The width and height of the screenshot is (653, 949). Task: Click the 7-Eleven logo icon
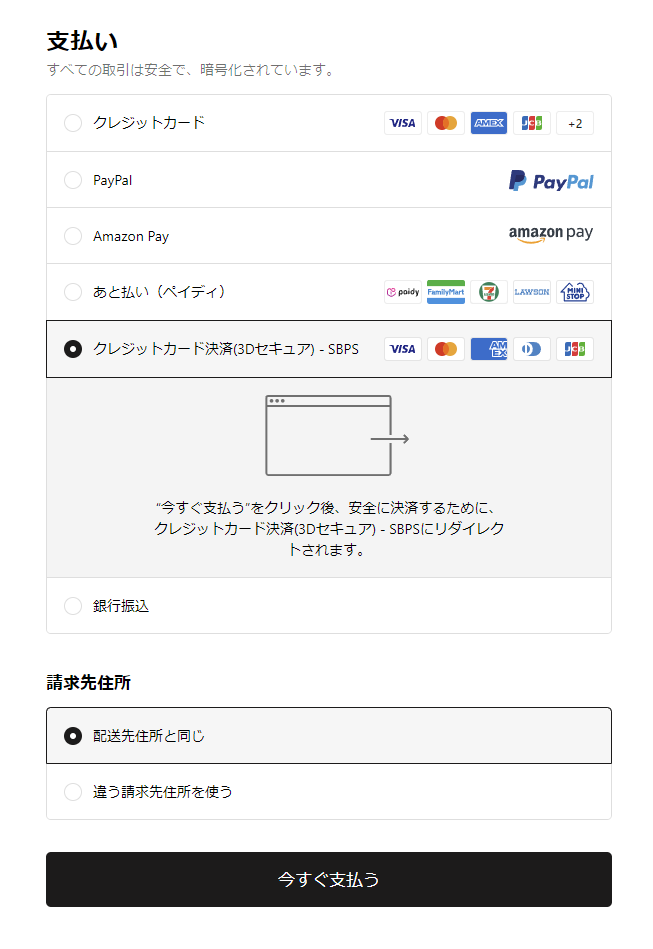(489, 292)
